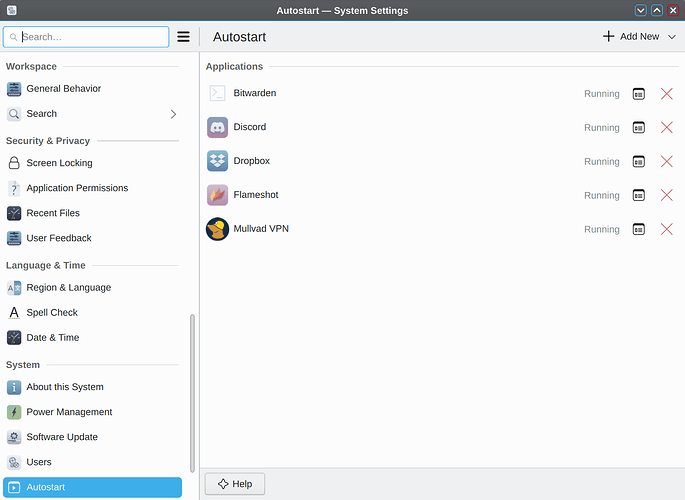Viewport: 685px width, 500px height.
Task: Open the hamburger menu beside search
Action: (x=183, y=37)
